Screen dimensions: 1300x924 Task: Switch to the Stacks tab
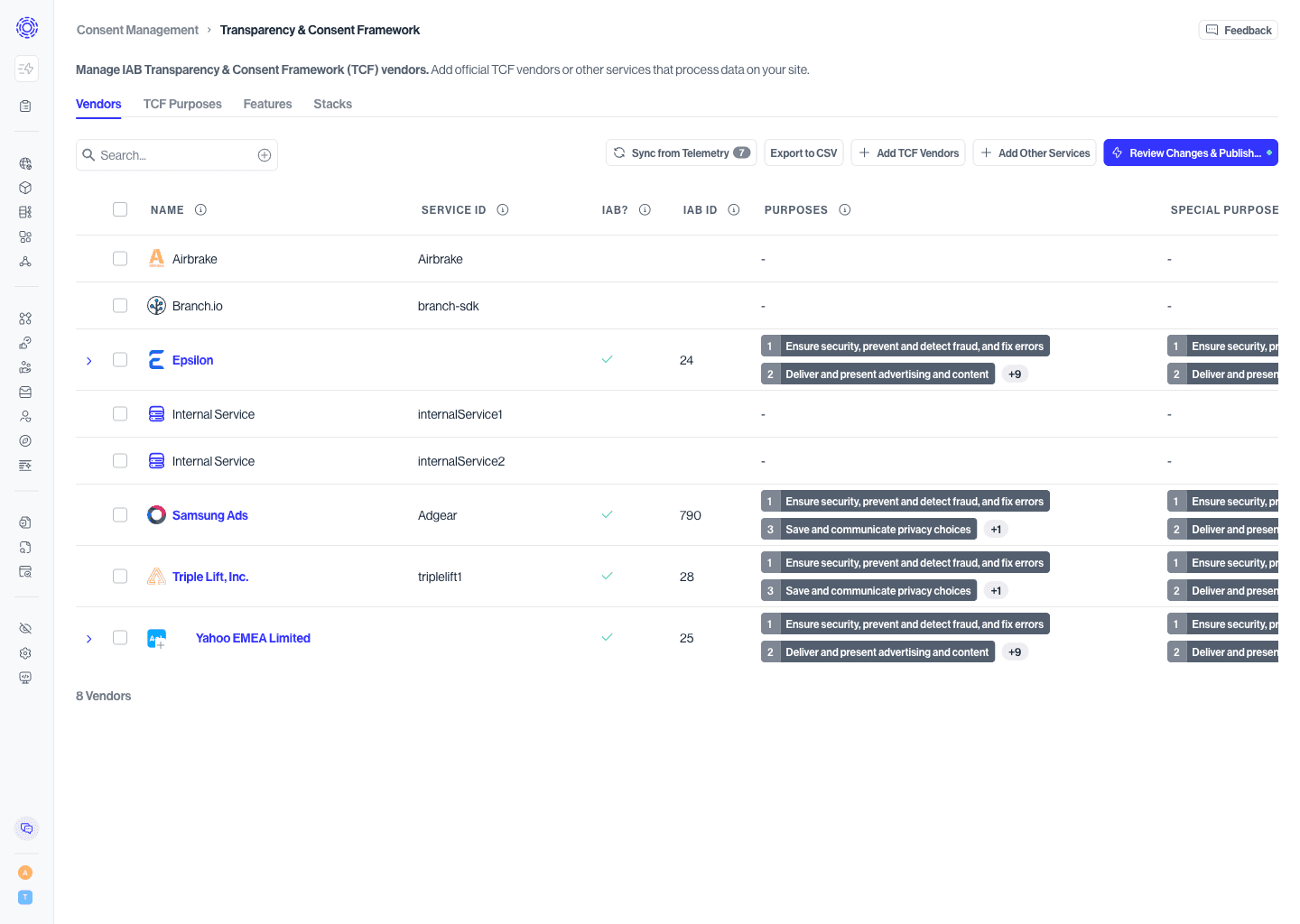(332, 104)
